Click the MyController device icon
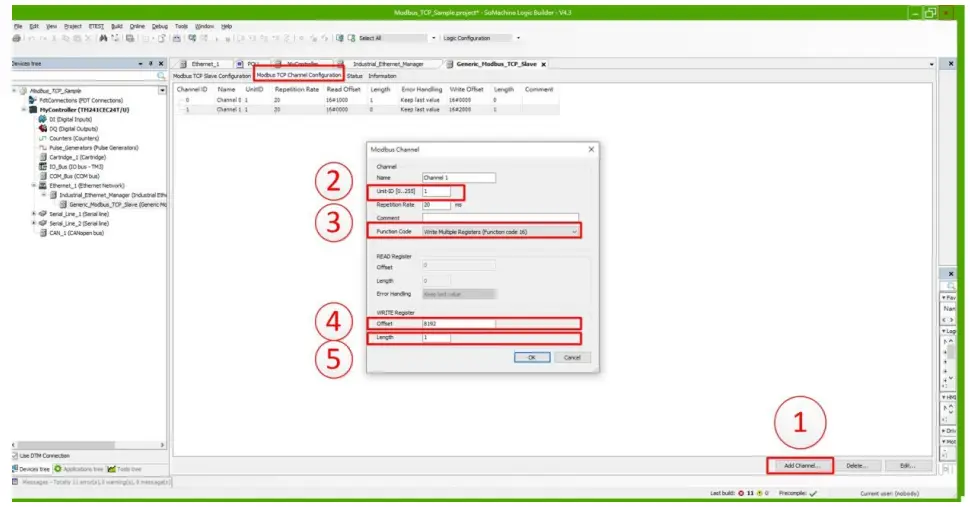The image size is (970, 507). [33, 109]
